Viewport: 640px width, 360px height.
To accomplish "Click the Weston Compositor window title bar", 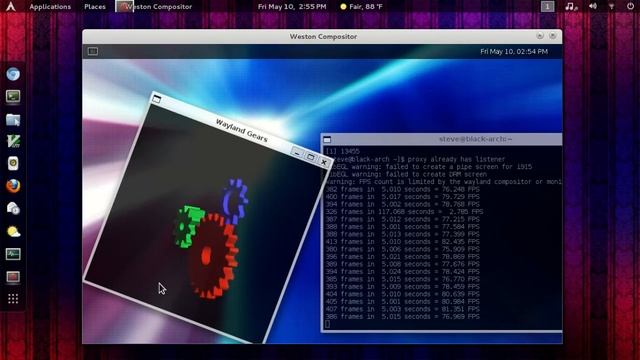I will click(x=322, y=36).
